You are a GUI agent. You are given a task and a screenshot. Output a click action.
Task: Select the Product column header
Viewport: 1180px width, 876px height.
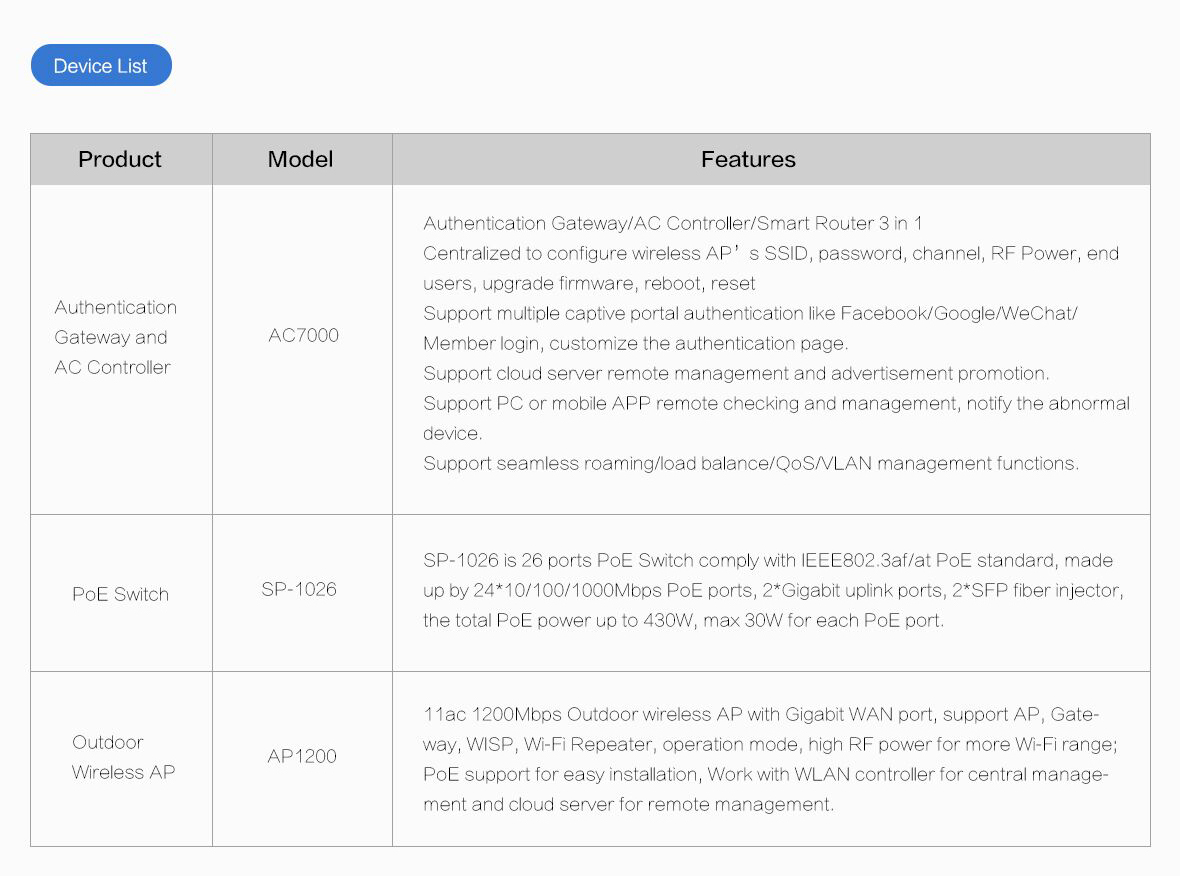coord(120,160)
